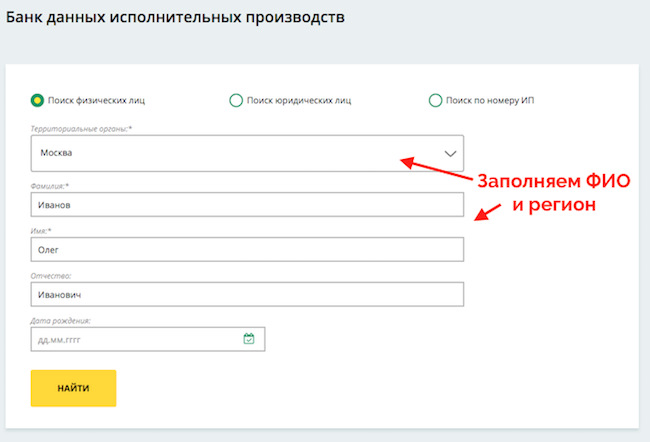Open the calendar date picker icon

coord(249,339)
